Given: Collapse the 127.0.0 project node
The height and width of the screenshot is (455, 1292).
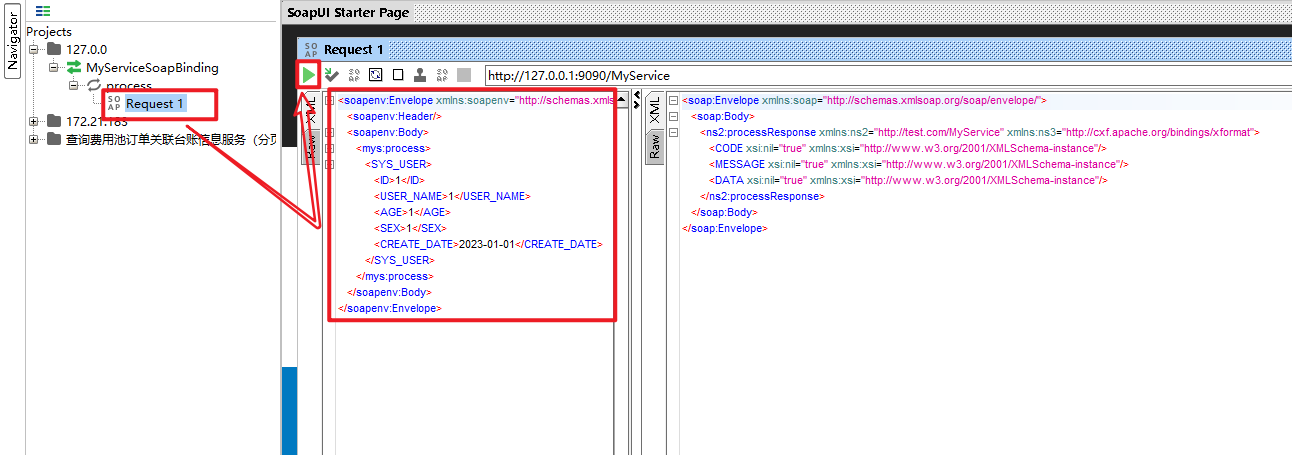Looking at the screenshot, I should pos(34,49).
